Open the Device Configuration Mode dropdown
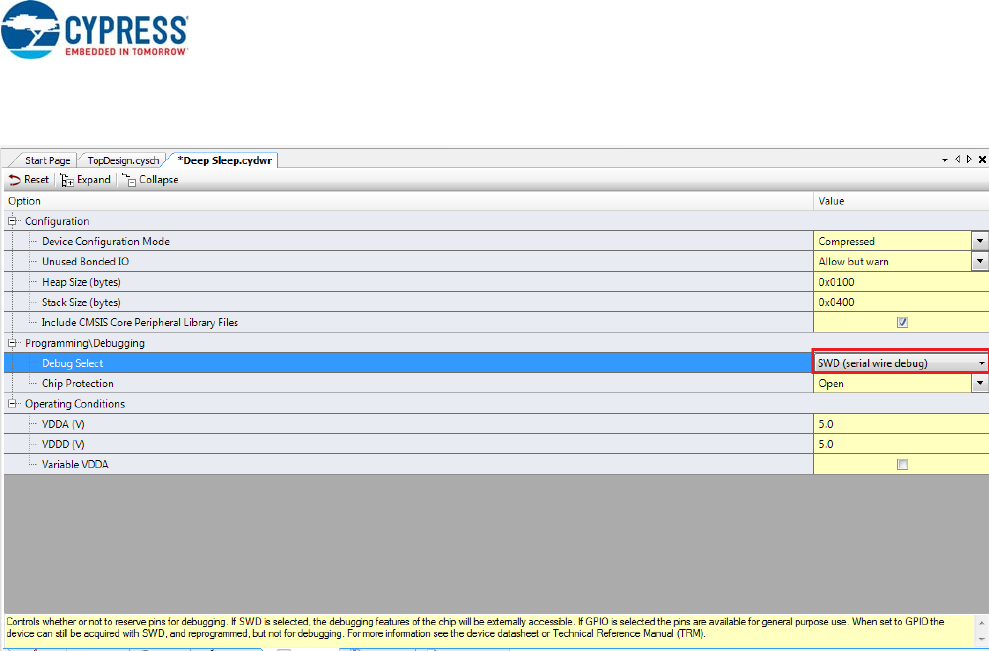Viewport: 989px width, 651px height. click(980, 241)
